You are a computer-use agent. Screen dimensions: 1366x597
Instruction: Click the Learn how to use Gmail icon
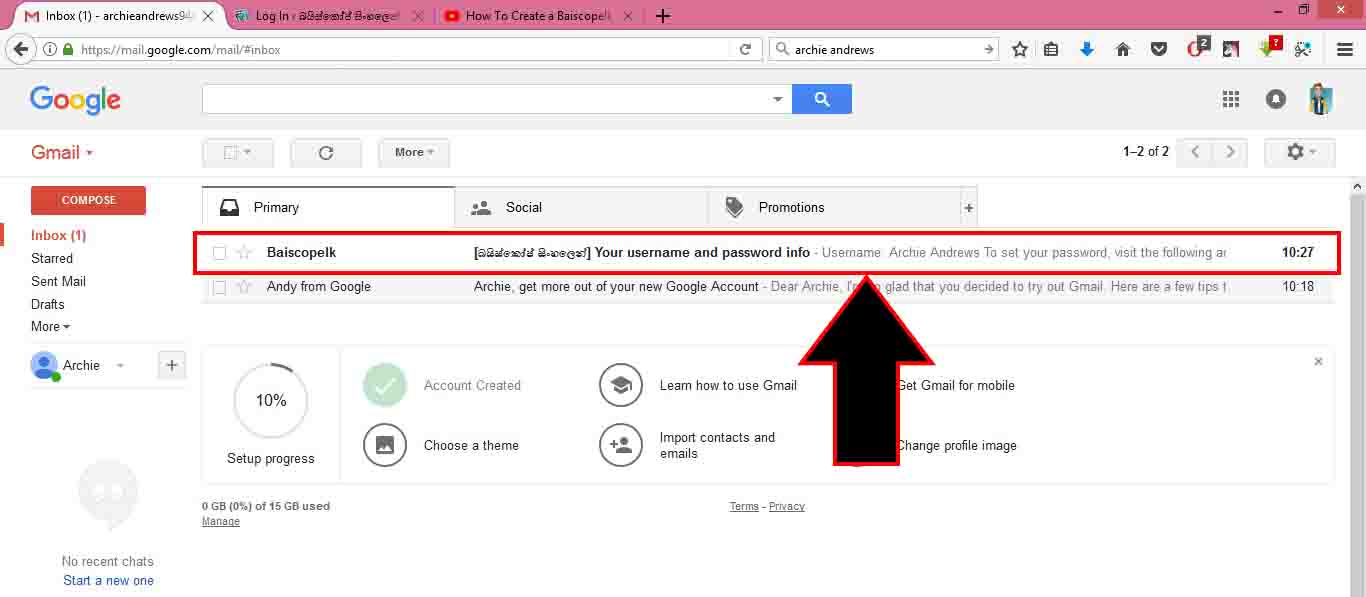621,385
